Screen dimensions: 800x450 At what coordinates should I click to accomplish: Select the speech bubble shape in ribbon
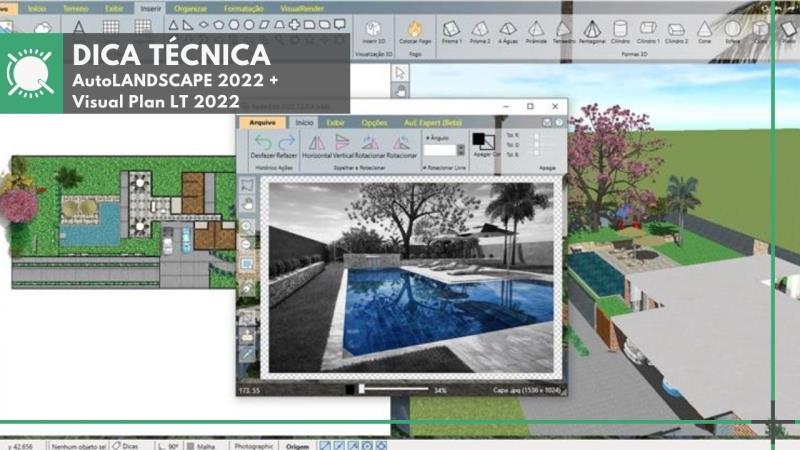coord(340,24)
